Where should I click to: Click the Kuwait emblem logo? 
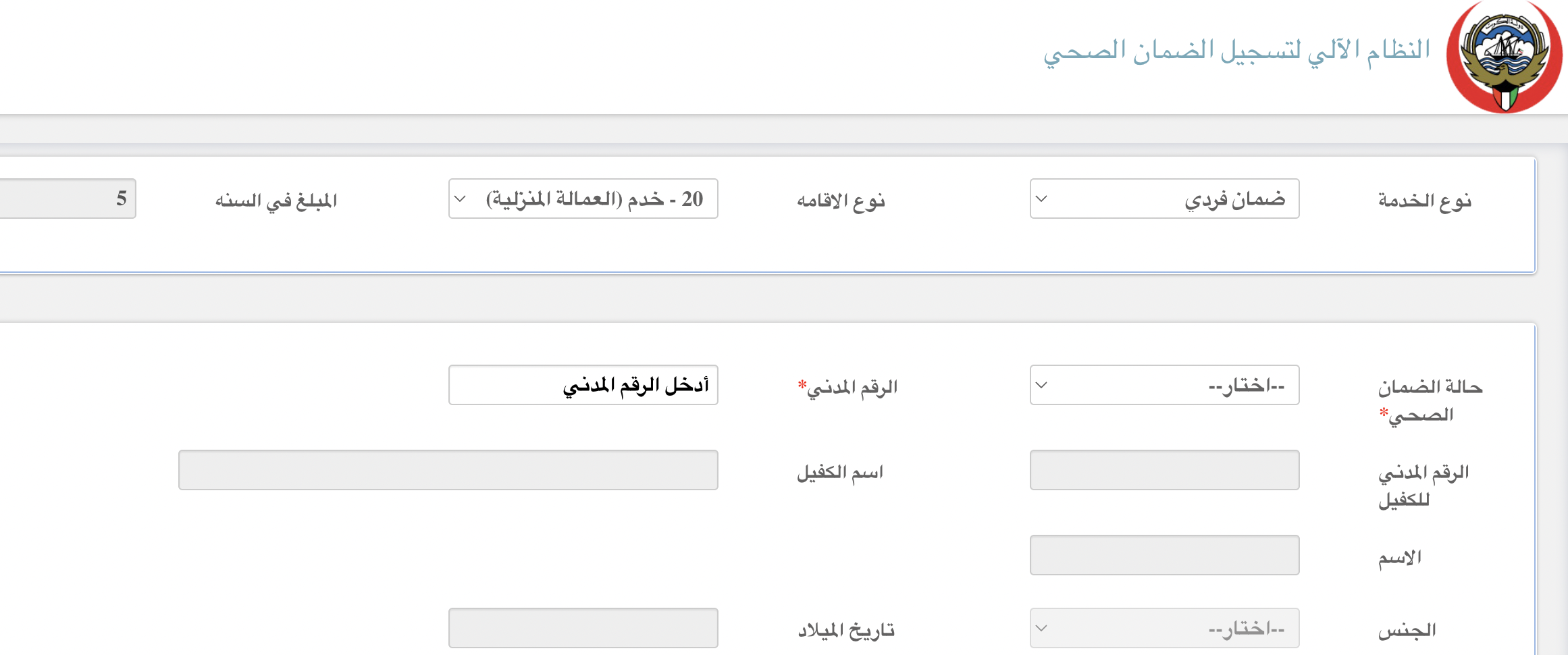pos(1503,57)
